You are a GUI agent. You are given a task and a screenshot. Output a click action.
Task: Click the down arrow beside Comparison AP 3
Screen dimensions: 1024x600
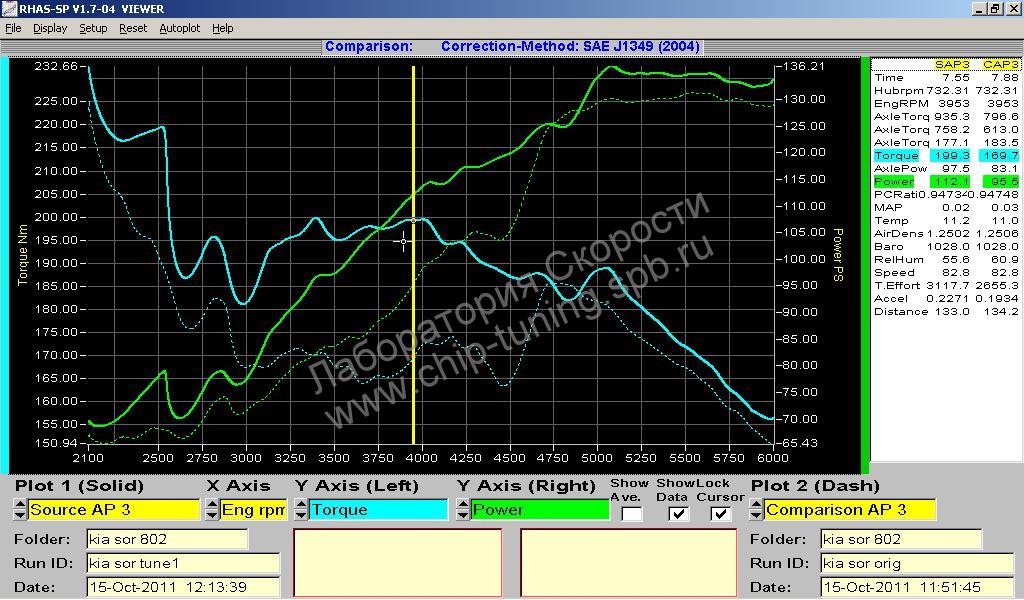pos(757,515)
